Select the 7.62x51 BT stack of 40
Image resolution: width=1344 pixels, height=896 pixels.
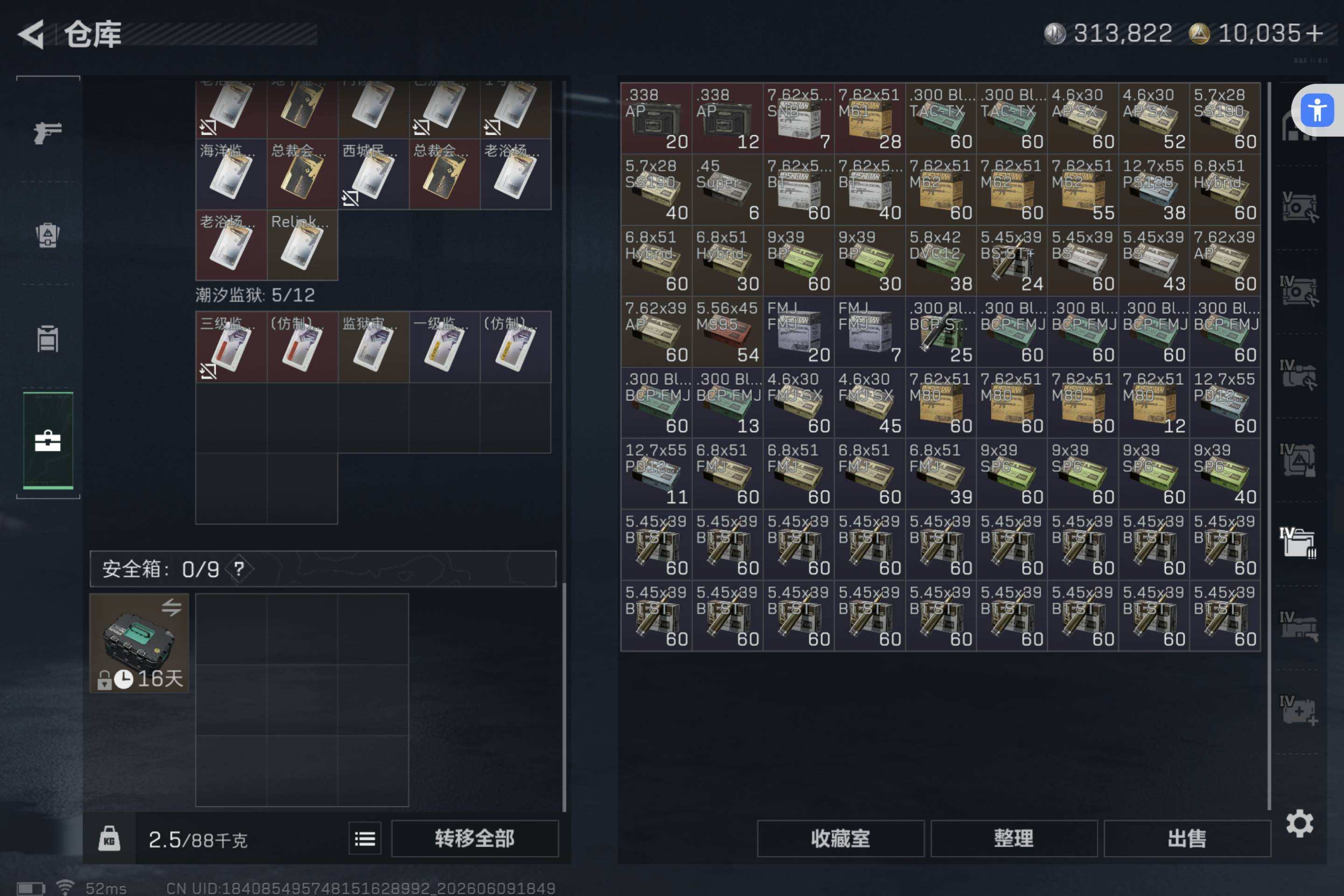point(870,189)
